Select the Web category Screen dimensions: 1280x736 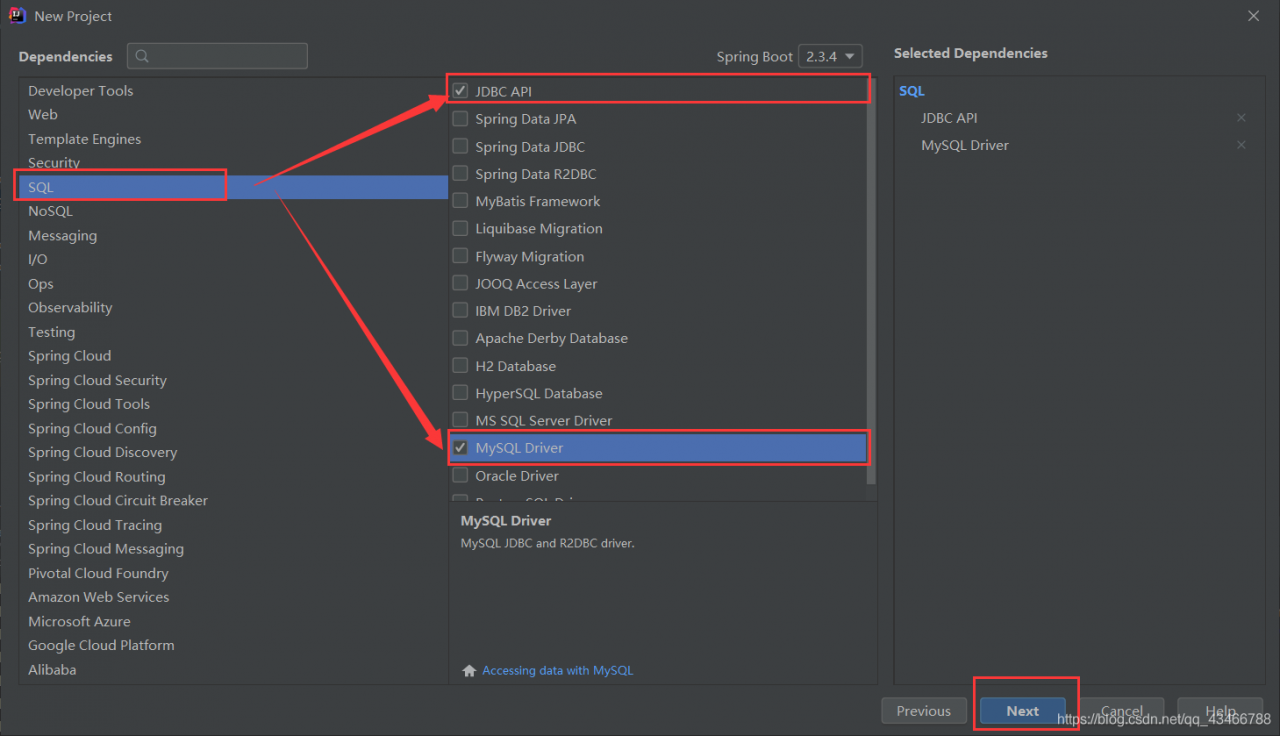click(x=43, y=115)
